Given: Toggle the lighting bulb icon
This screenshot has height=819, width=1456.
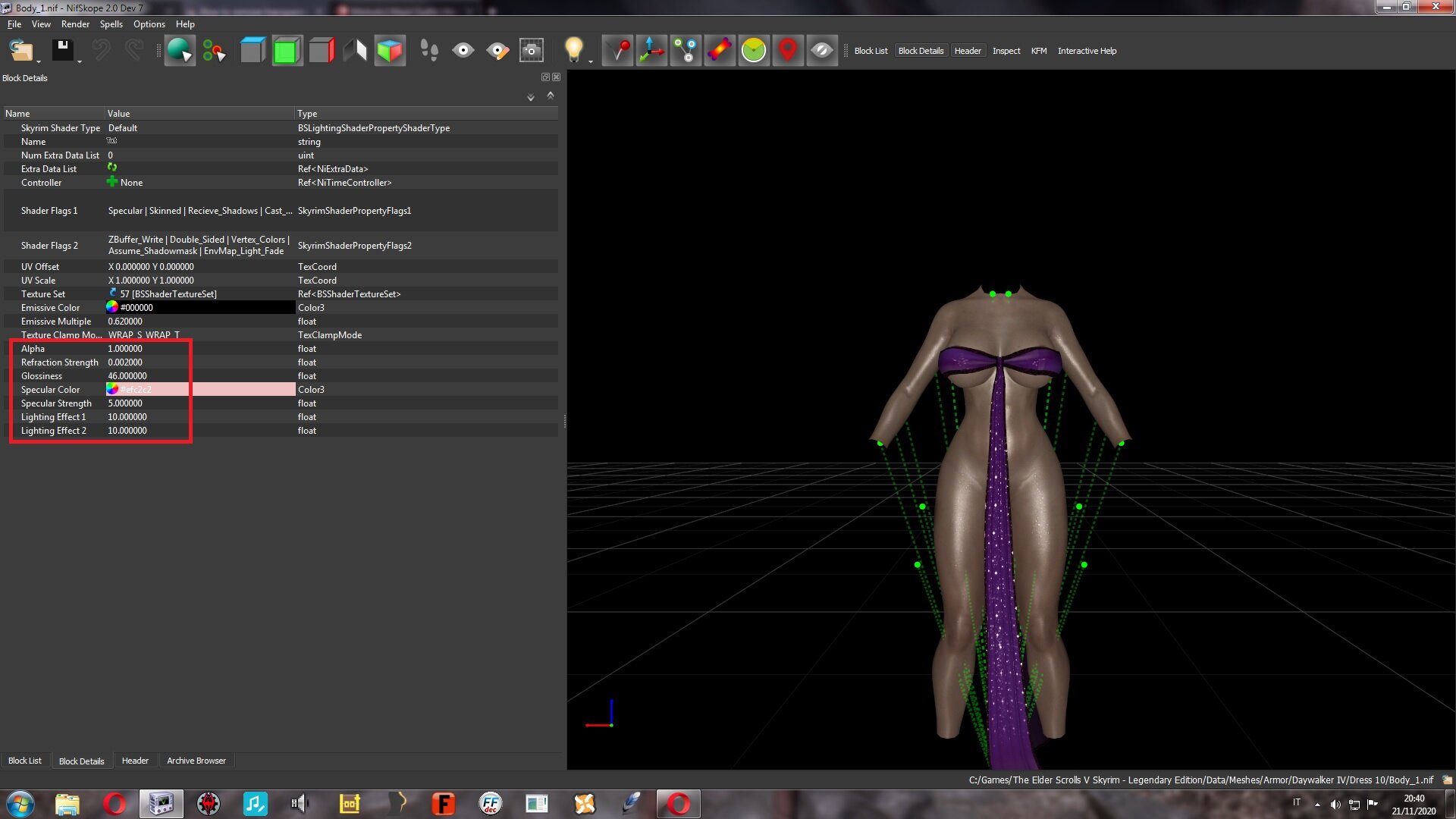Looking at the screenshot, I should coord(574,51).
